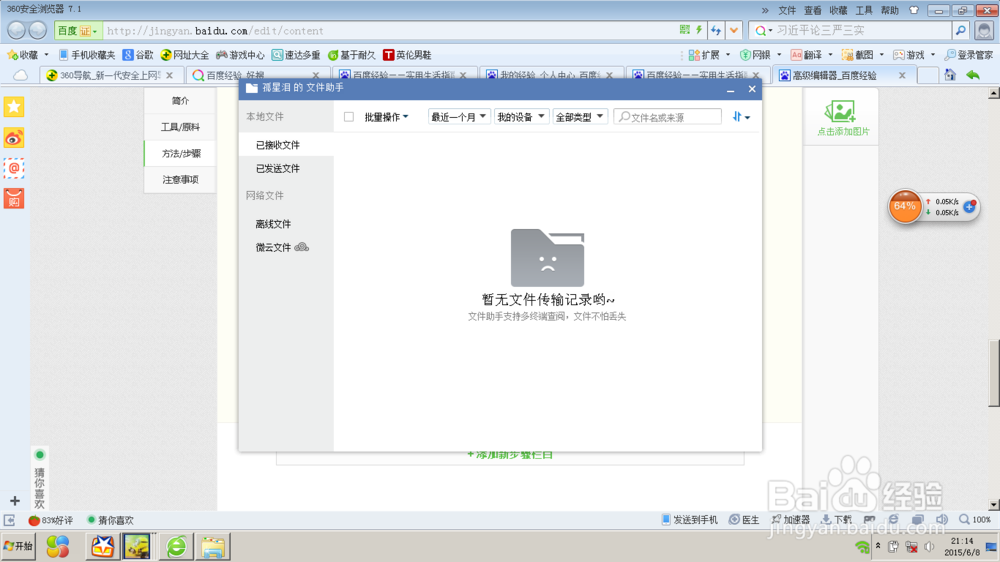Click the refresh arrows icon in address bar
This screenshot has width=1000, height=562.
pyautogui.click(x=716, y=30)
